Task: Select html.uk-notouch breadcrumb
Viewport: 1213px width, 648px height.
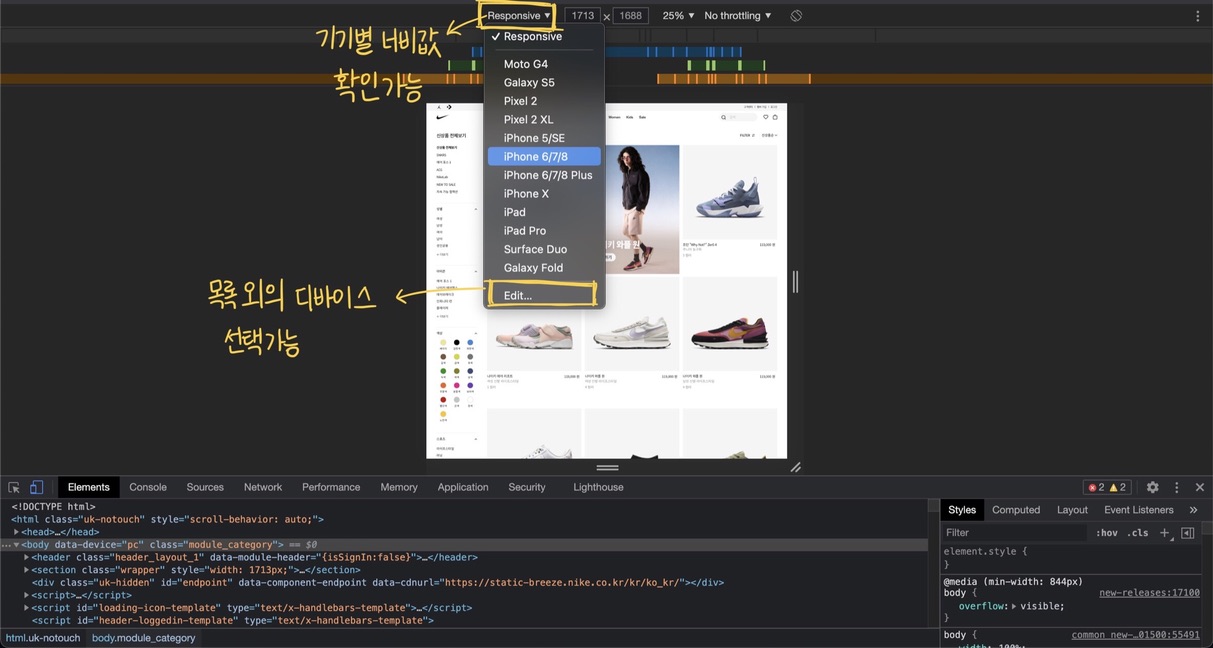Action: [x=43, y=638]
